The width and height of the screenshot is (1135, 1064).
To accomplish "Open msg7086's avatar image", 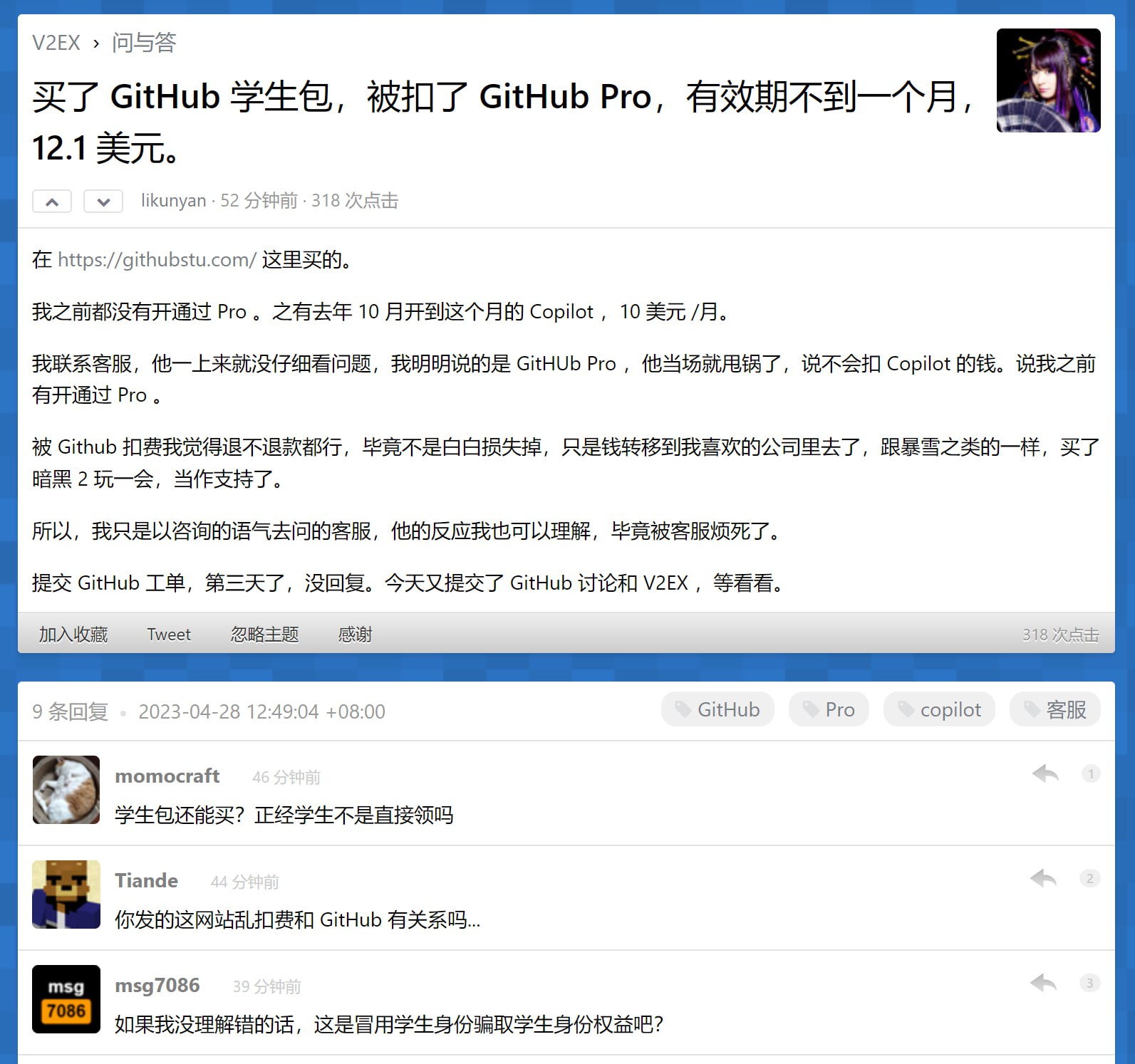I will 66,999.
